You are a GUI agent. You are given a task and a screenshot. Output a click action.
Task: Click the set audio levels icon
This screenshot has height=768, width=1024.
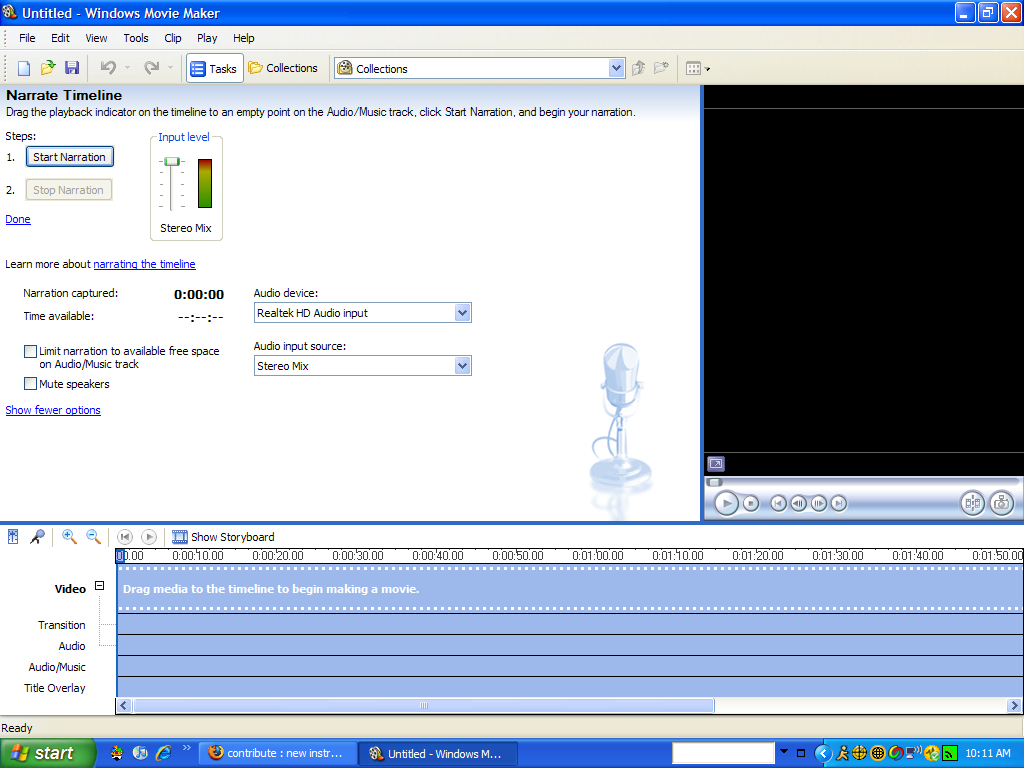[x=13, y=537]
